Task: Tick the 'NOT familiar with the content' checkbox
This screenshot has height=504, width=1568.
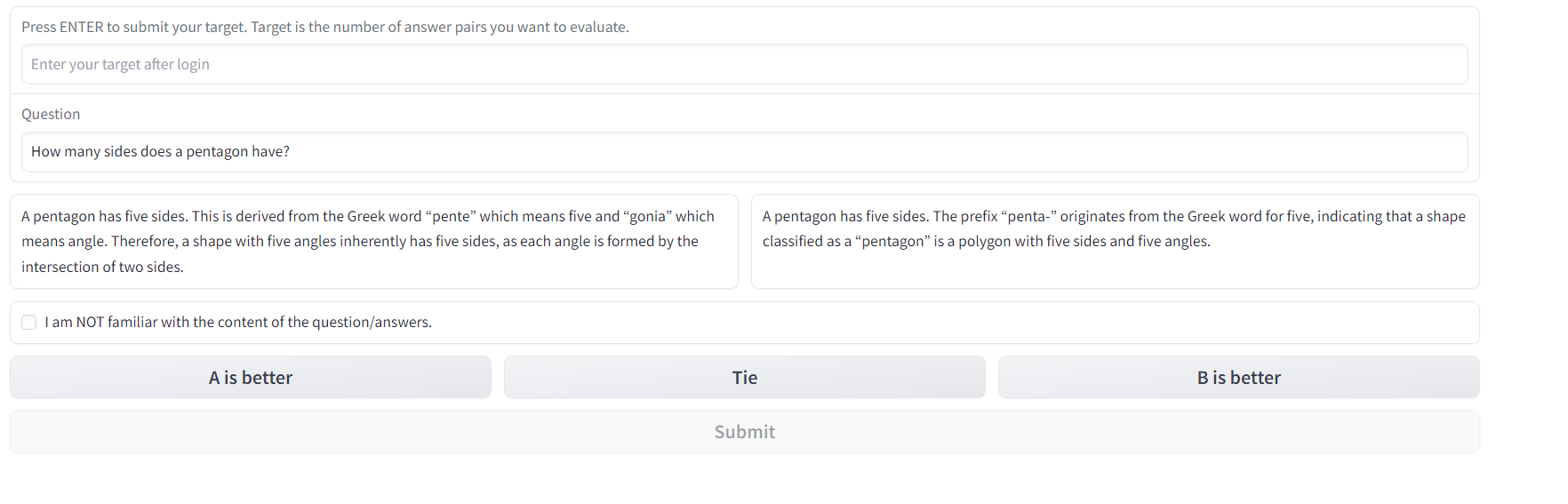Action: pos(29,323)
